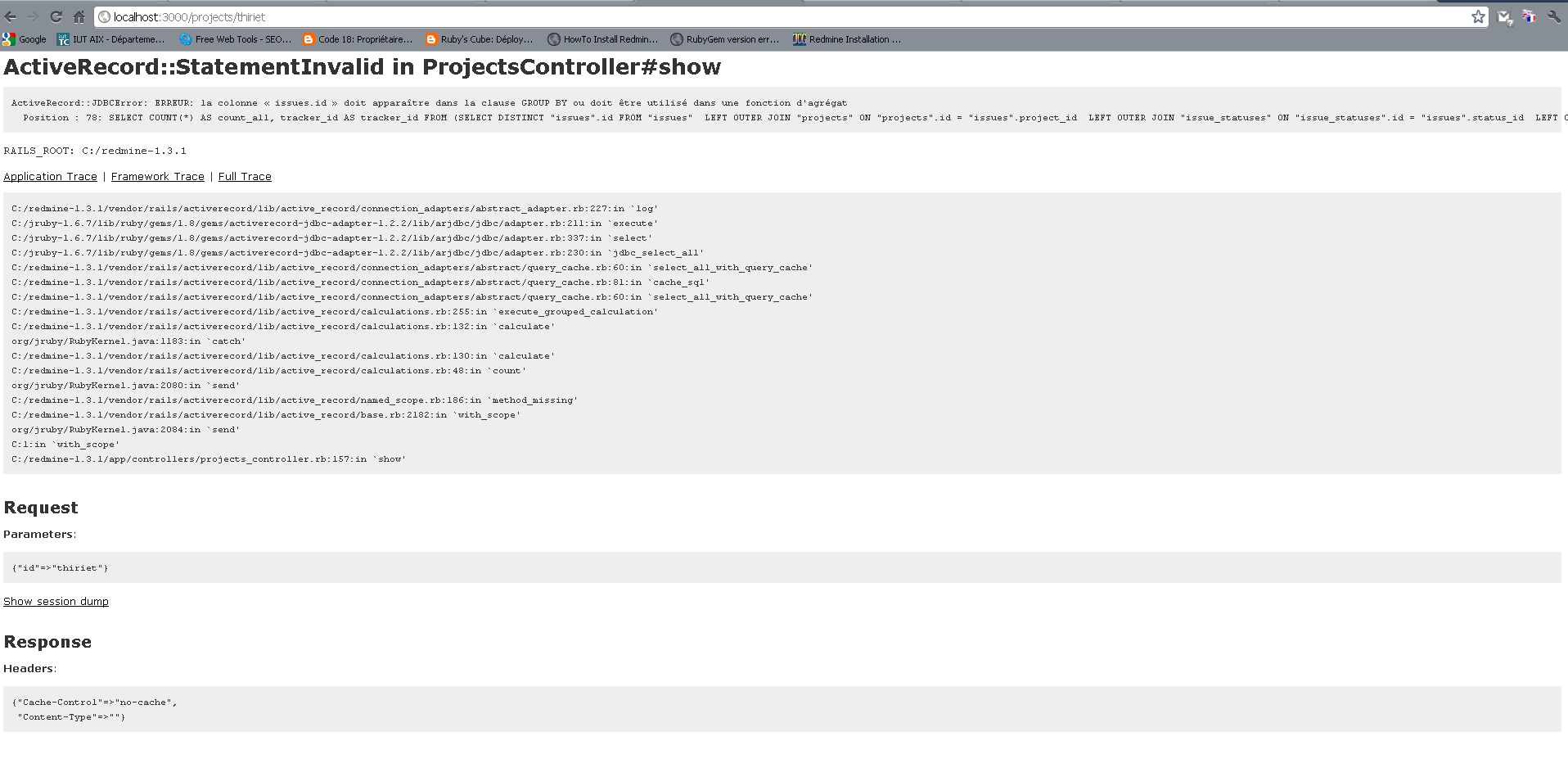The image size is (1568, 759).
Task: Bookmark this page with the star icon
Action: [x=1478, y=16]
